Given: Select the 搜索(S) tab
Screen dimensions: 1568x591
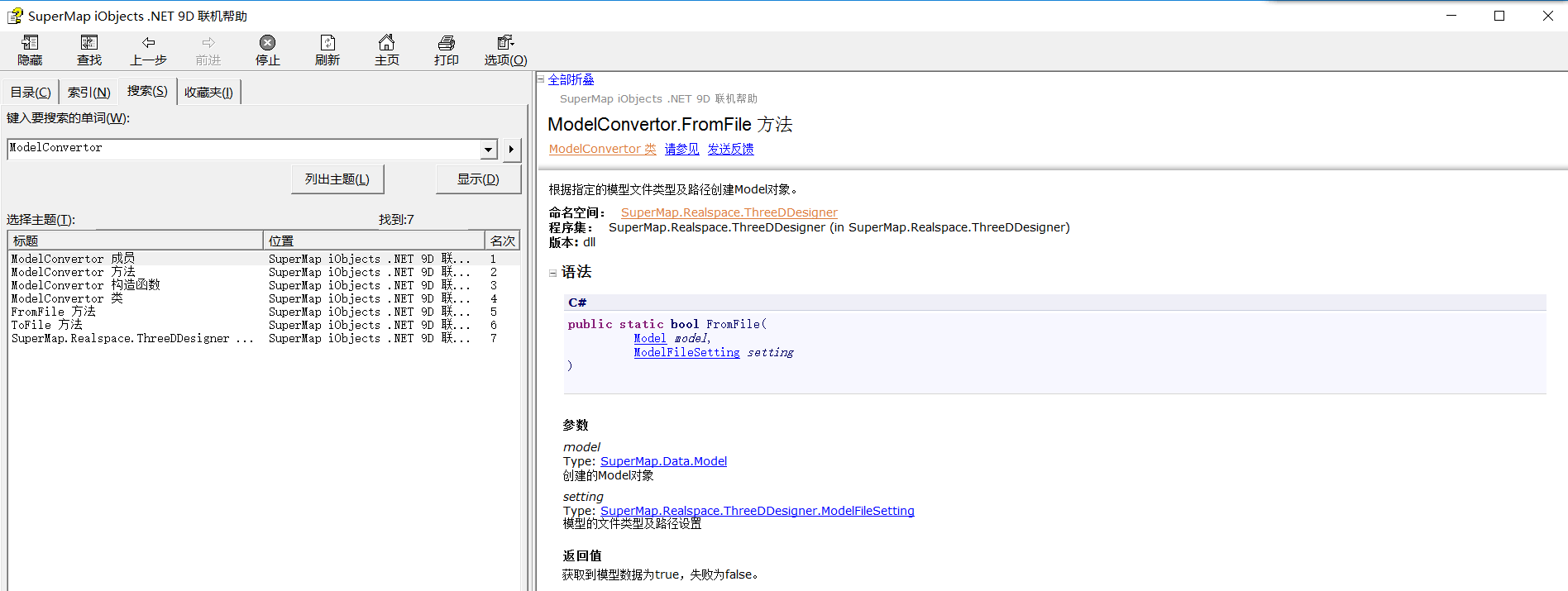Looking at the screenshot, I should tap(147, 91).
